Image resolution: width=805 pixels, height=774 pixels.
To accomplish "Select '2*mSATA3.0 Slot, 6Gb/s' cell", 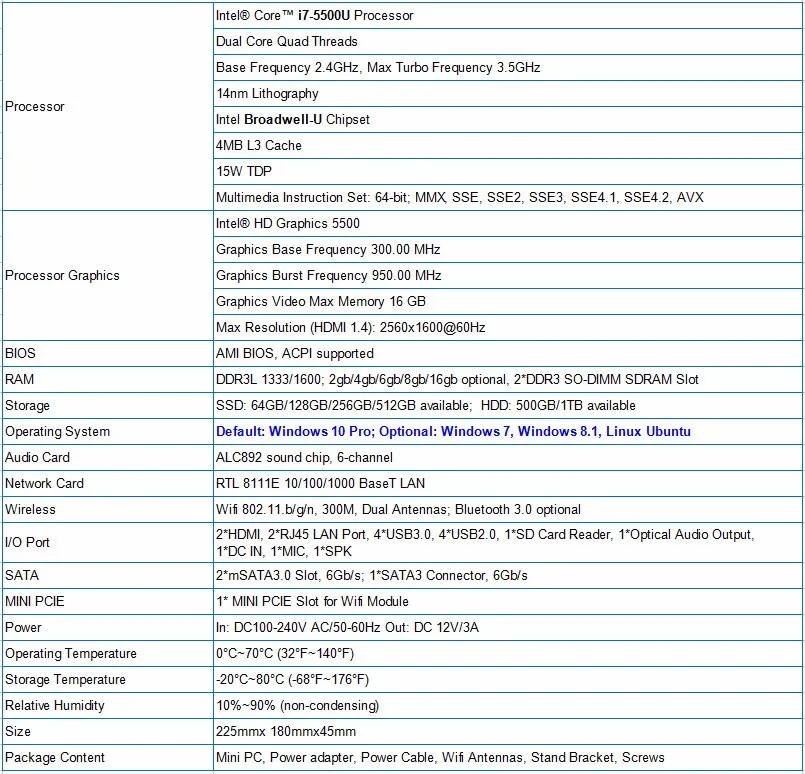I will [x=508, y=575].
